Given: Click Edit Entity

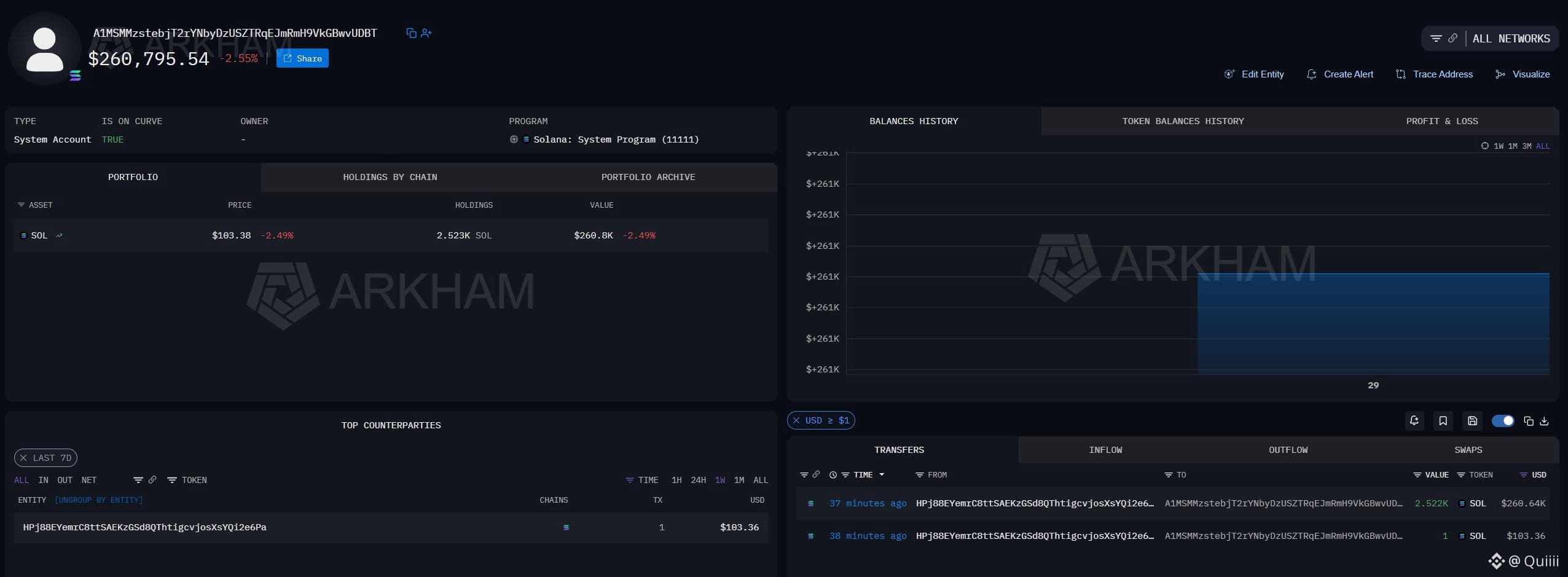Looking at the screenshot, I should point(1254,74).
